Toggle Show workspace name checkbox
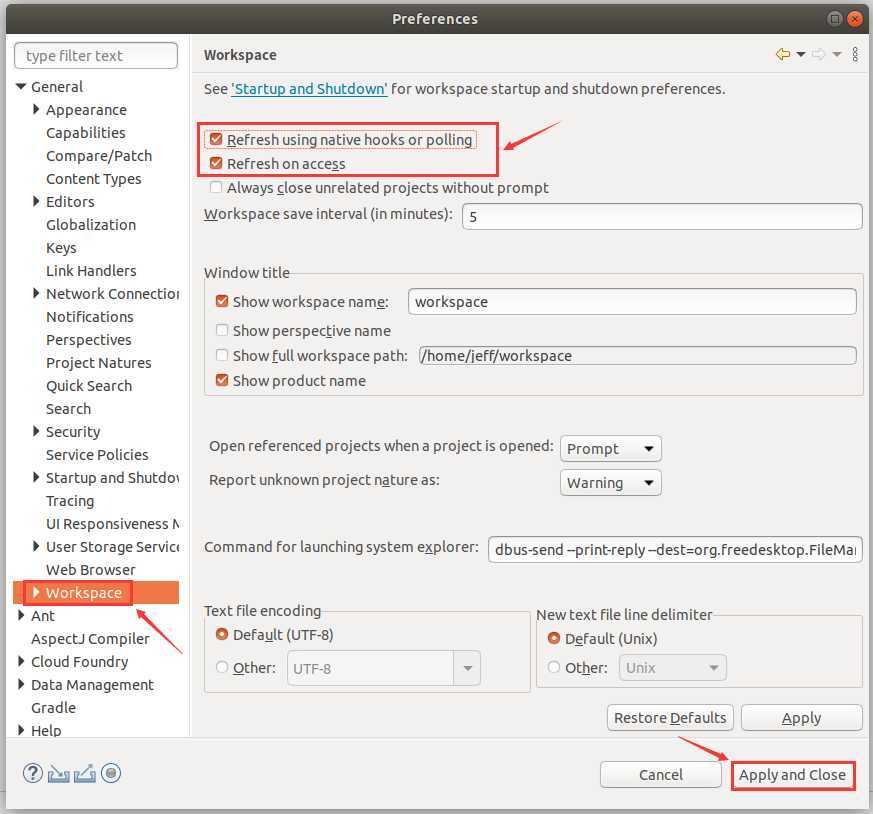 222,301
